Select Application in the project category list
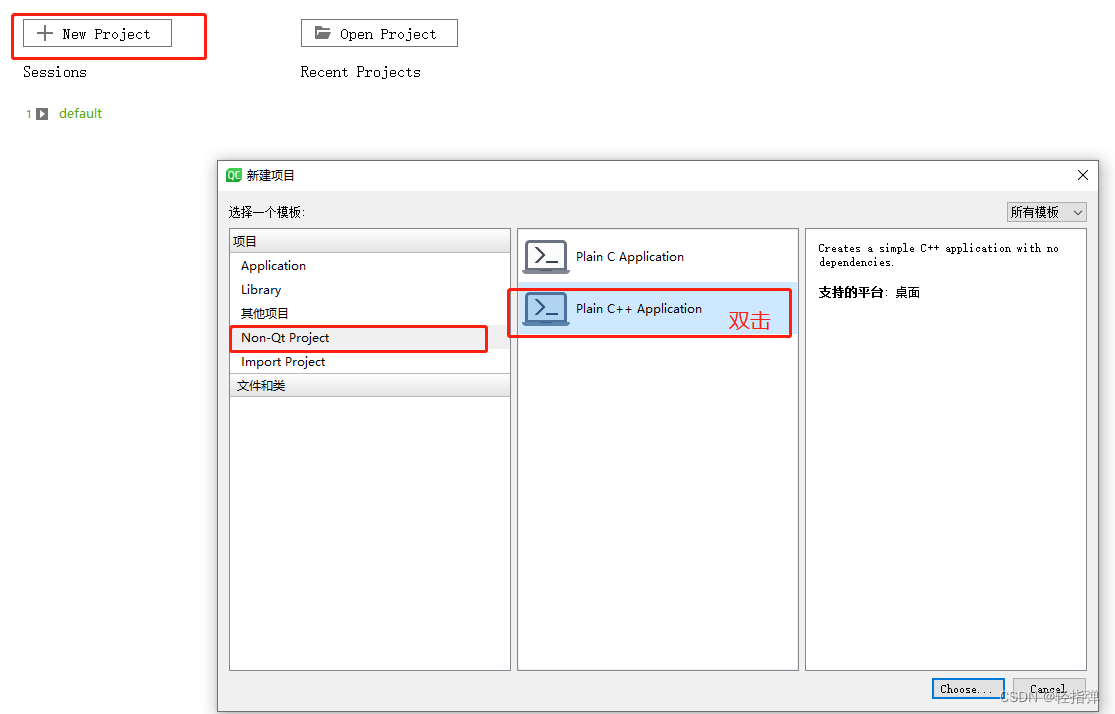The image size is (1115, 714). coord(370,265)
